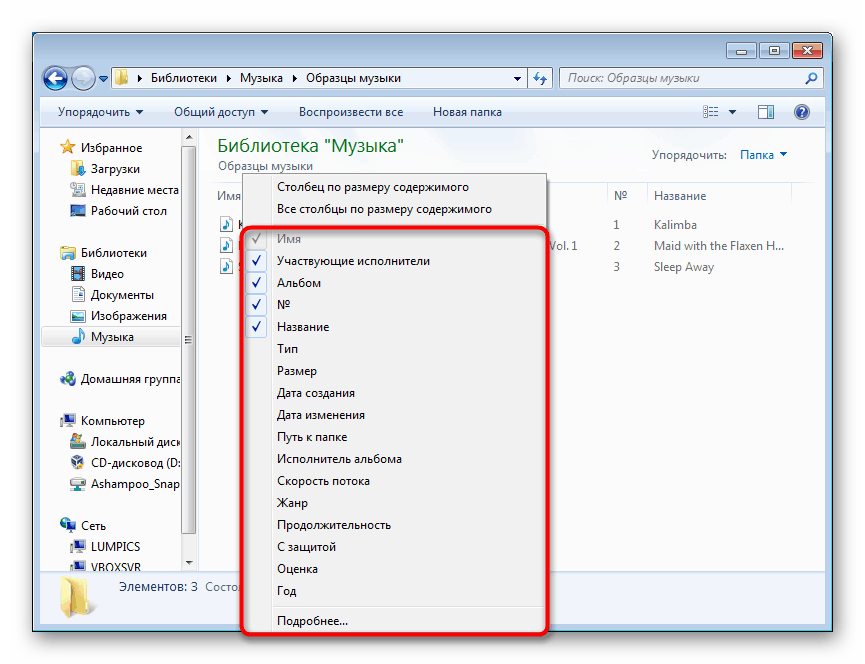Viewport: 865px width, 664px height.
Task: Expand the Упорядочить toolbar dropdown
Action: tap(100, 112)
